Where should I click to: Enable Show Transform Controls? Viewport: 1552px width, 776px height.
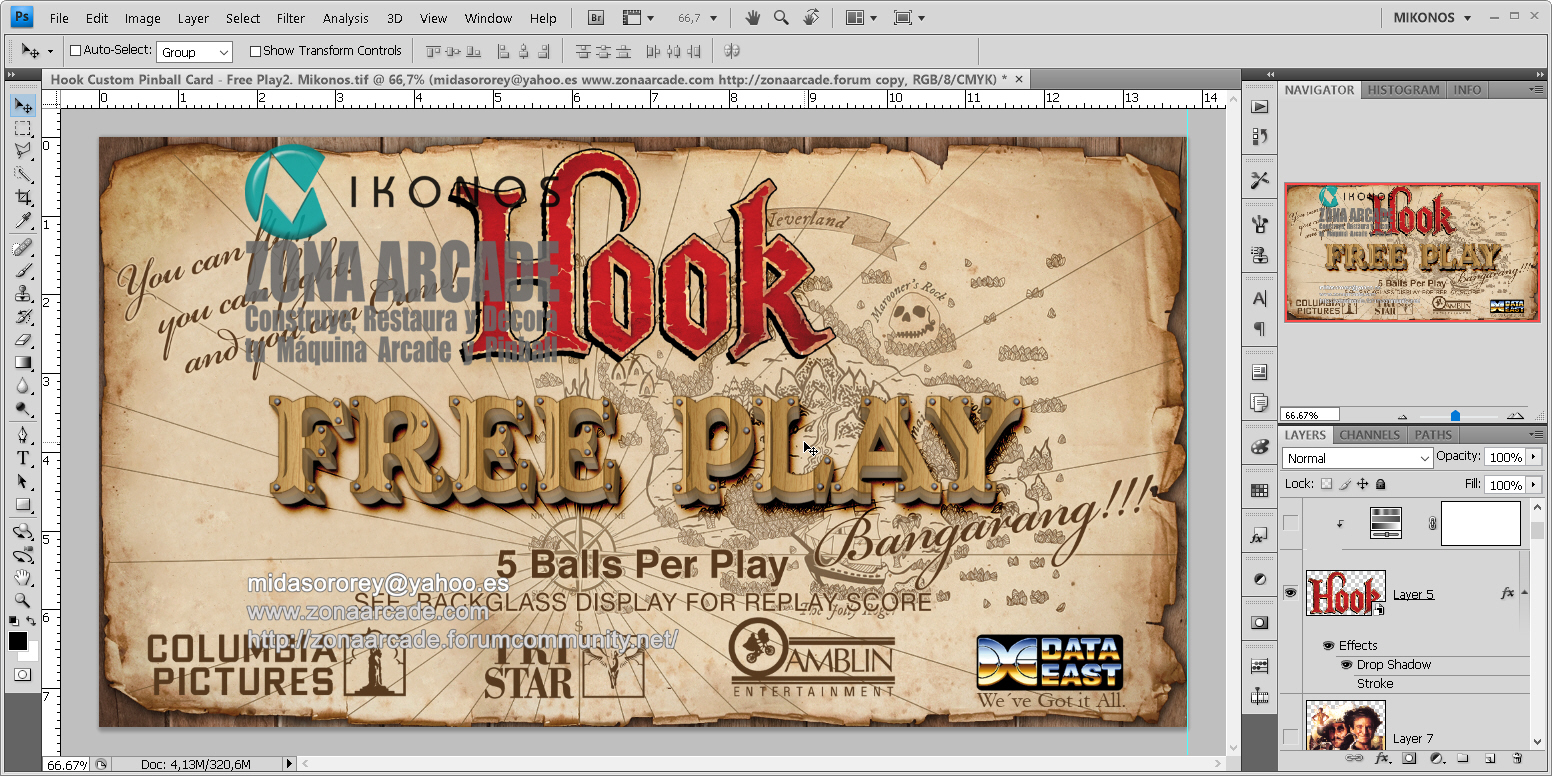257,50
